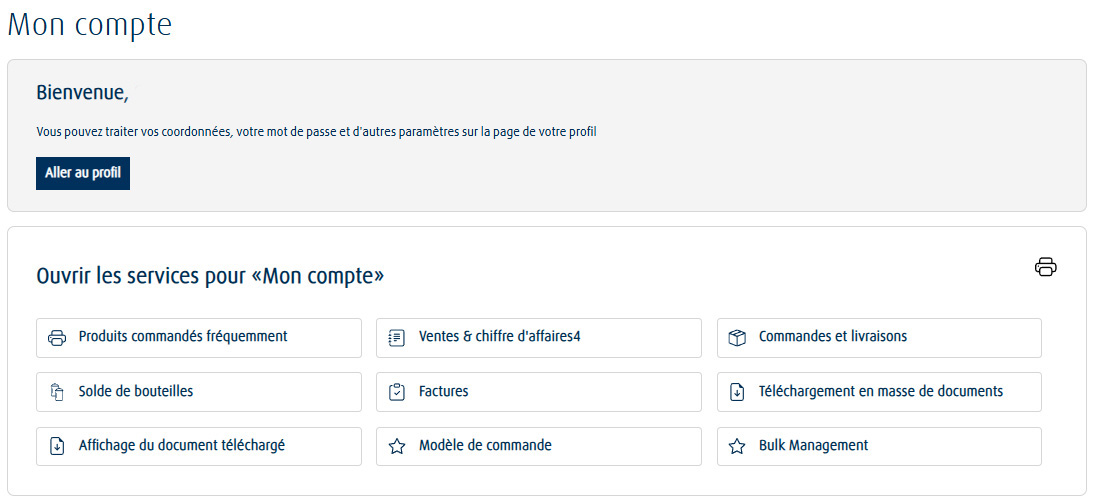Click the download icon in Téléchargement en masse tile
This screenshot has height=502, width=1095.
pos(737,392)
